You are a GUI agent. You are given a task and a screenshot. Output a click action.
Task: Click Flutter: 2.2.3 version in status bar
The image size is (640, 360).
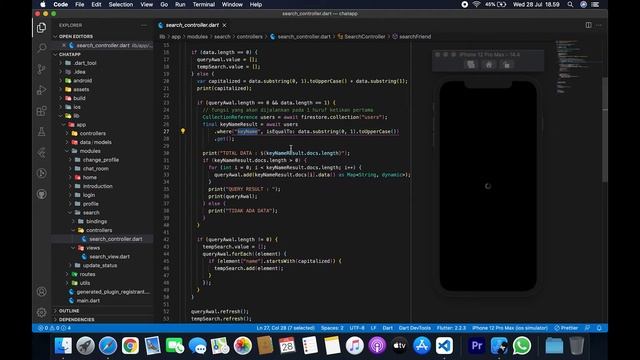click(x=451, y=328)
